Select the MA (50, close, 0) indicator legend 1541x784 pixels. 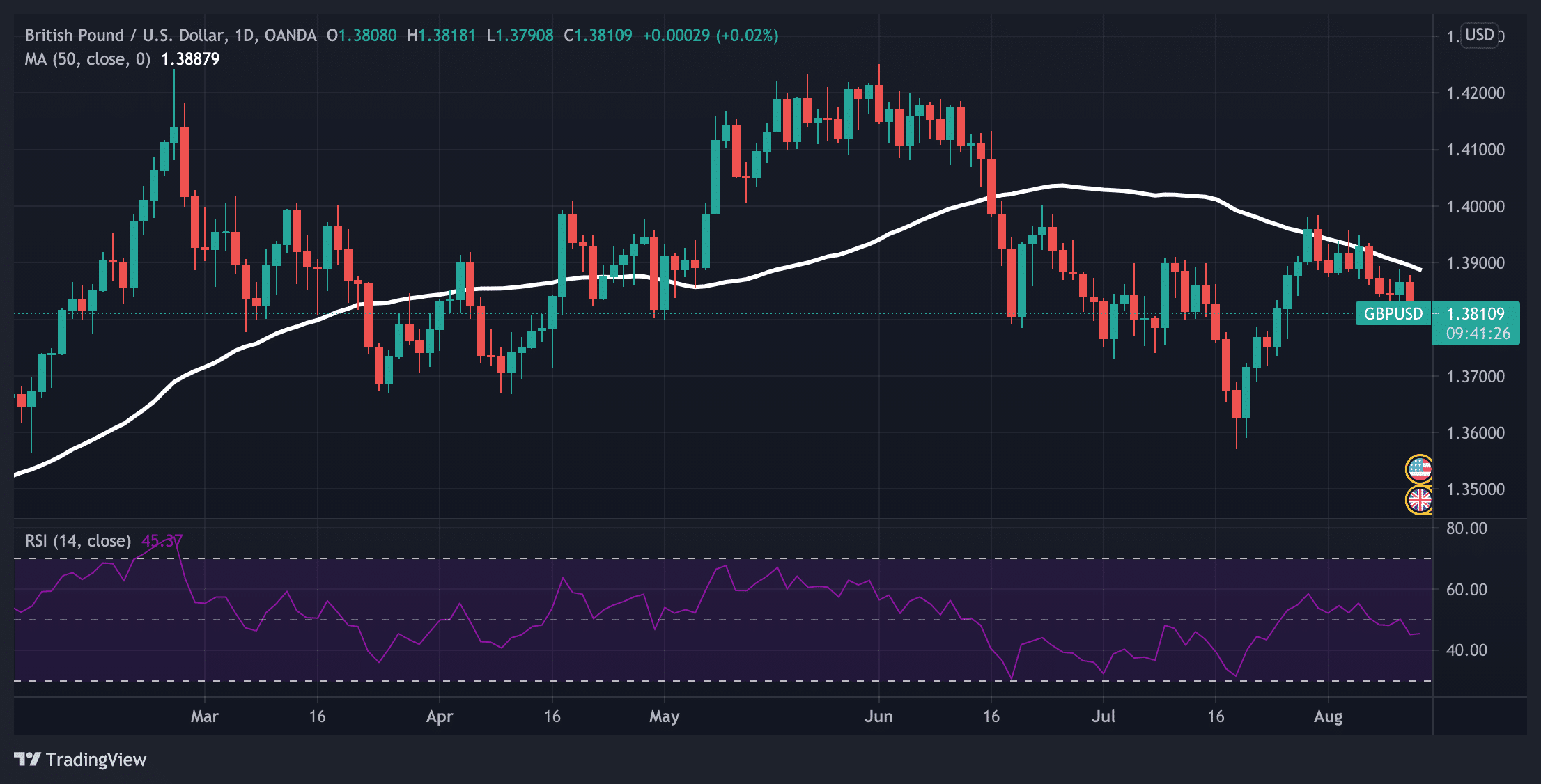tap(87, 59)
